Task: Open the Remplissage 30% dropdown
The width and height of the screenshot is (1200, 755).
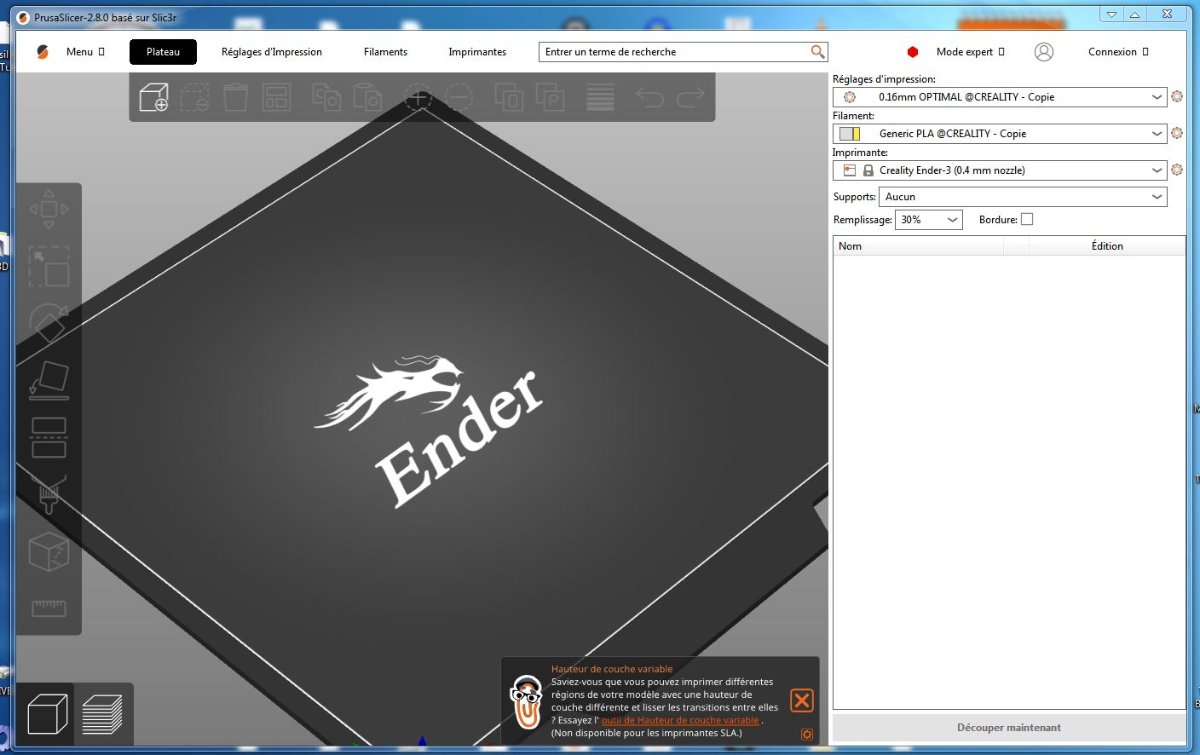Action: pos(928,219)
